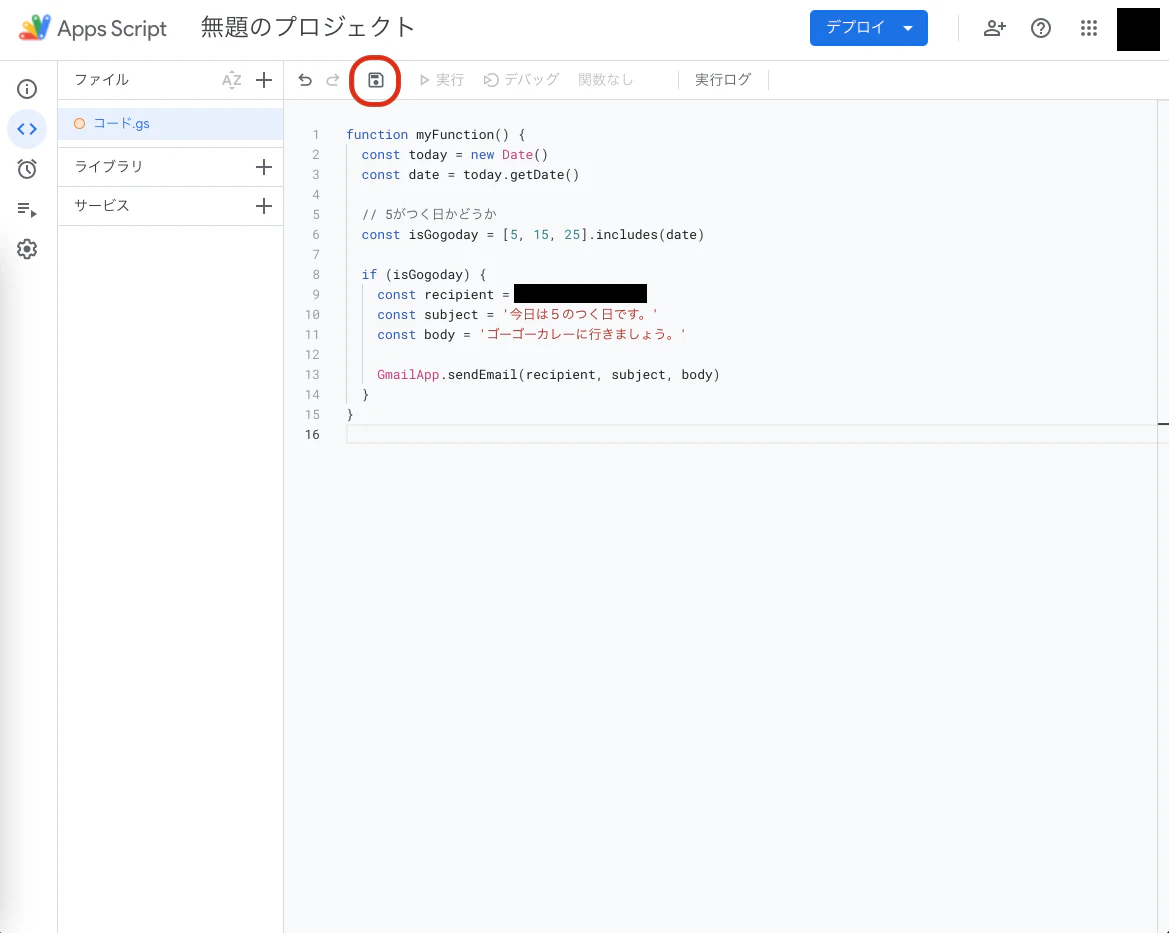Open the Google apps grid
Viewport: 1169px width, 933px height.
(x=1088, y=28)
